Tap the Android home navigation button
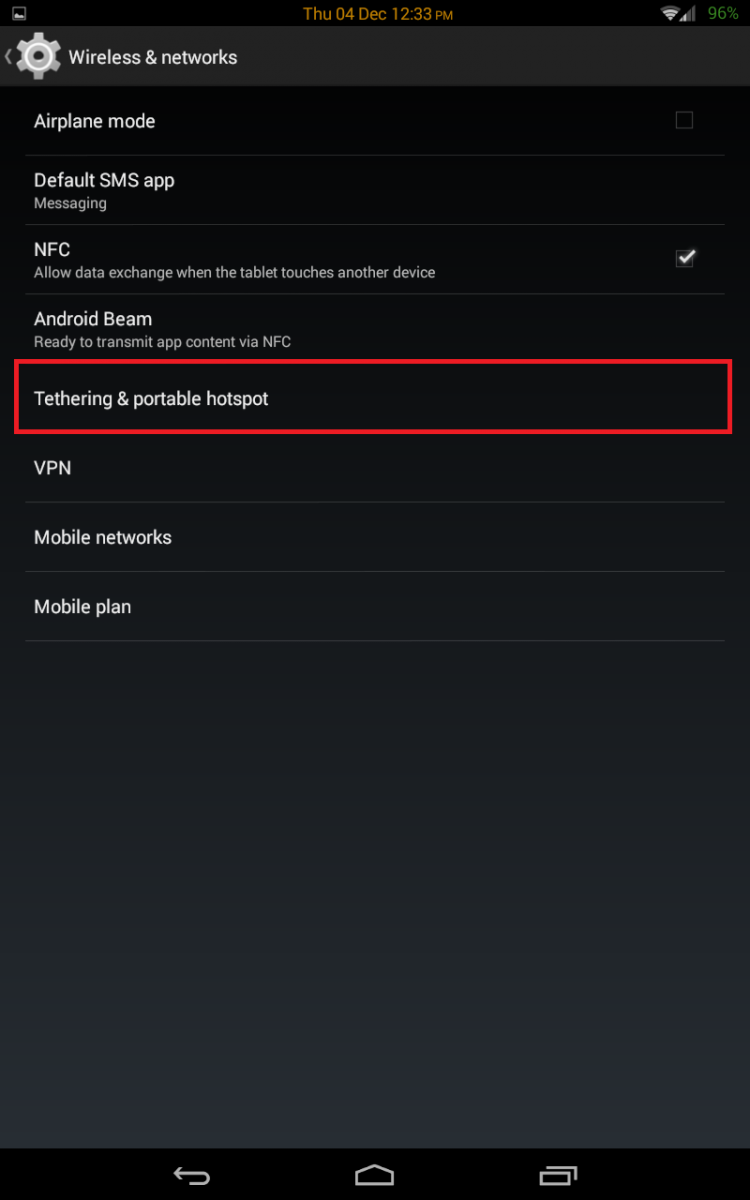This screenshot has height=1200, width=750. [x=375, y=1174]
